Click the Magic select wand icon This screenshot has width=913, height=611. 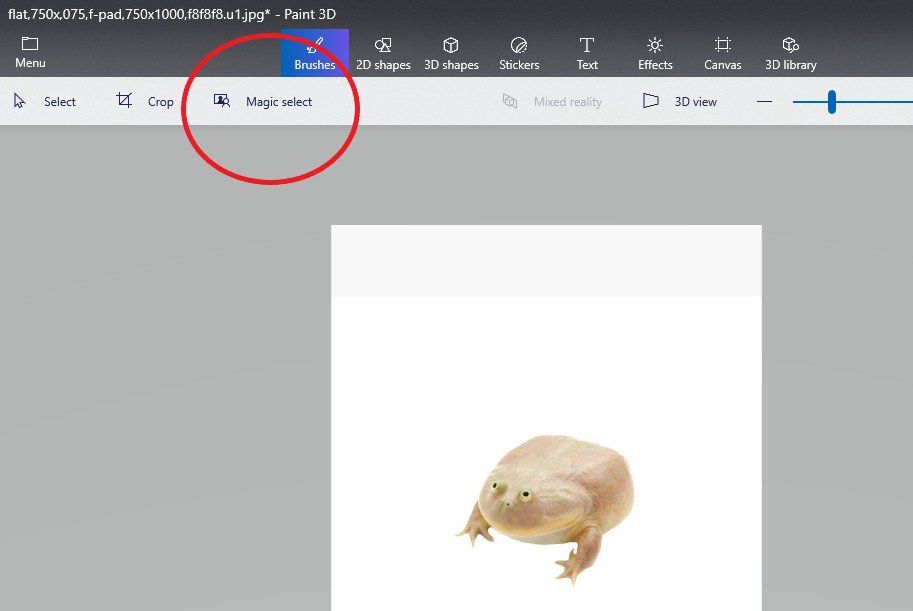point(220,100)
